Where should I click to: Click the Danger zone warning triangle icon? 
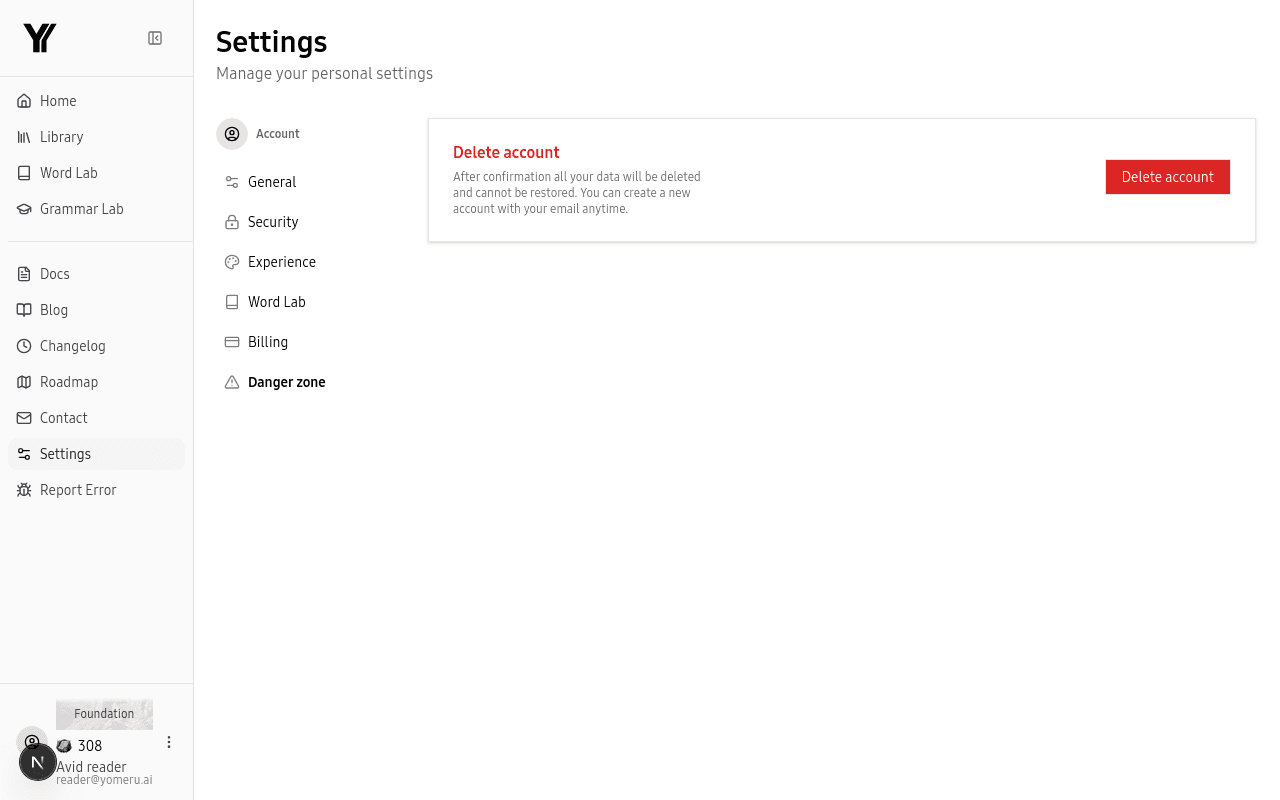tap(232, 381)
